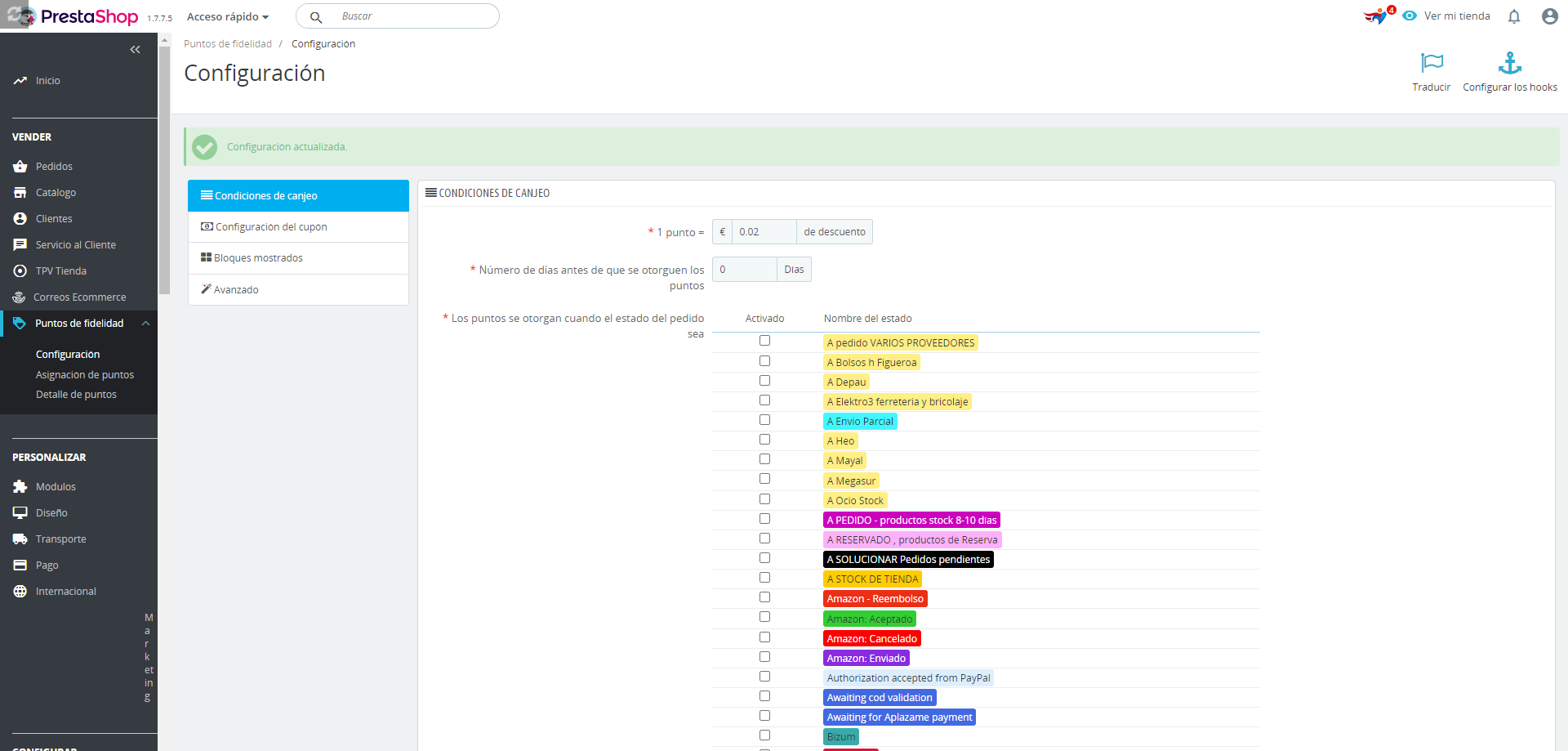Enable the A SOLUCIONAR Pedidos pendientes checkbox
The image size is (1568, 751).
pyautogui.click(x=764, y=558)
